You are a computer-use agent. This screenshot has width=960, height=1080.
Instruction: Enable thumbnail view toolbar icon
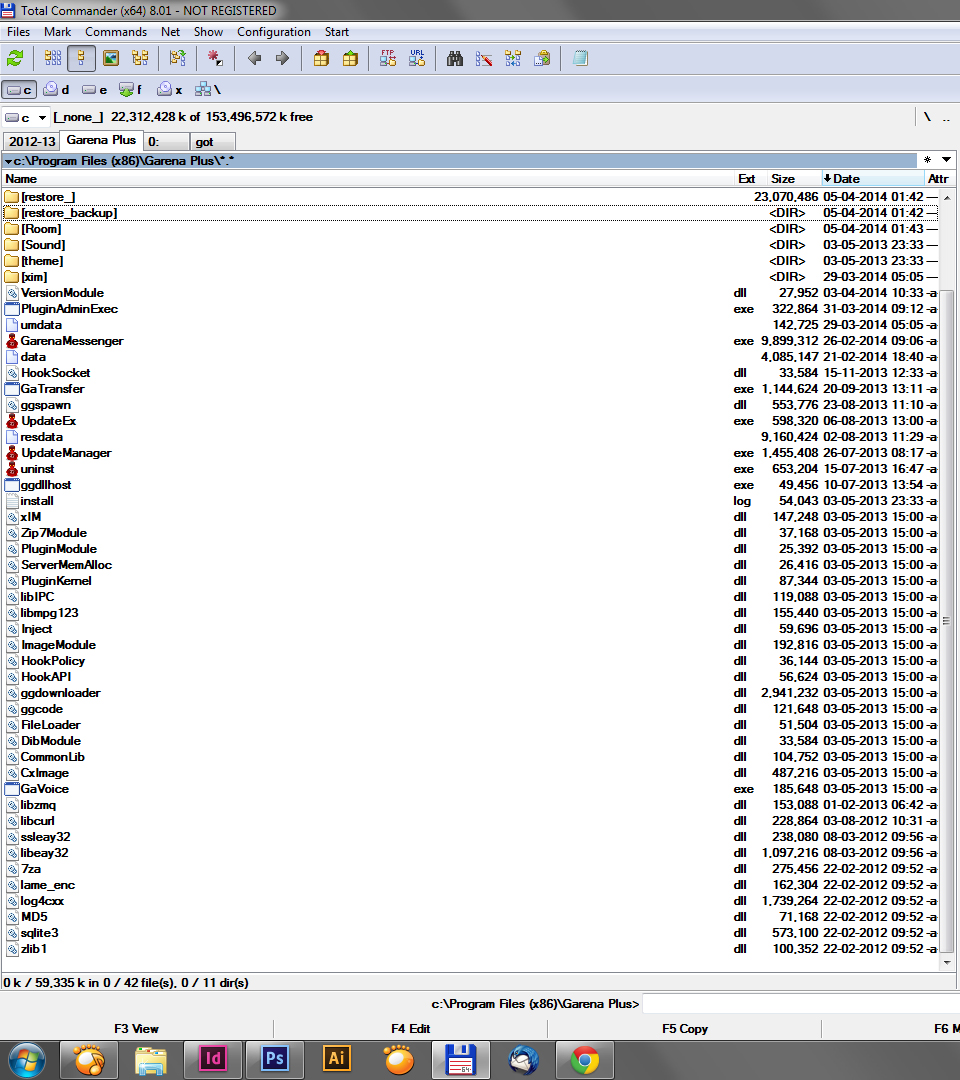tap(111, 59)
